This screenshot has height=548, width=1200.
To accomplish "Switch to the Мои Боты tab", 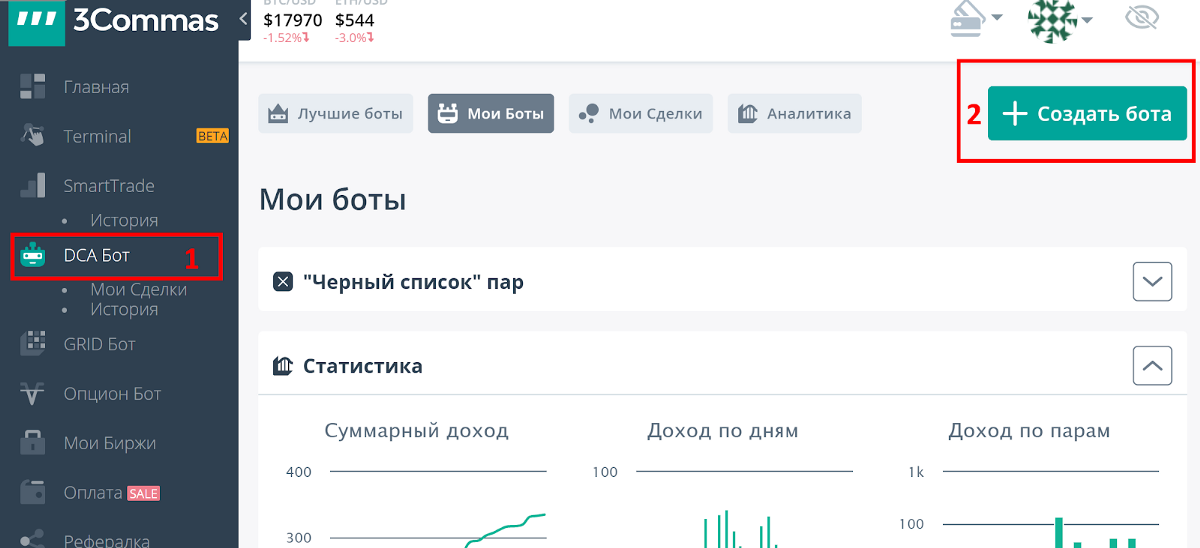I will point(491,114).
